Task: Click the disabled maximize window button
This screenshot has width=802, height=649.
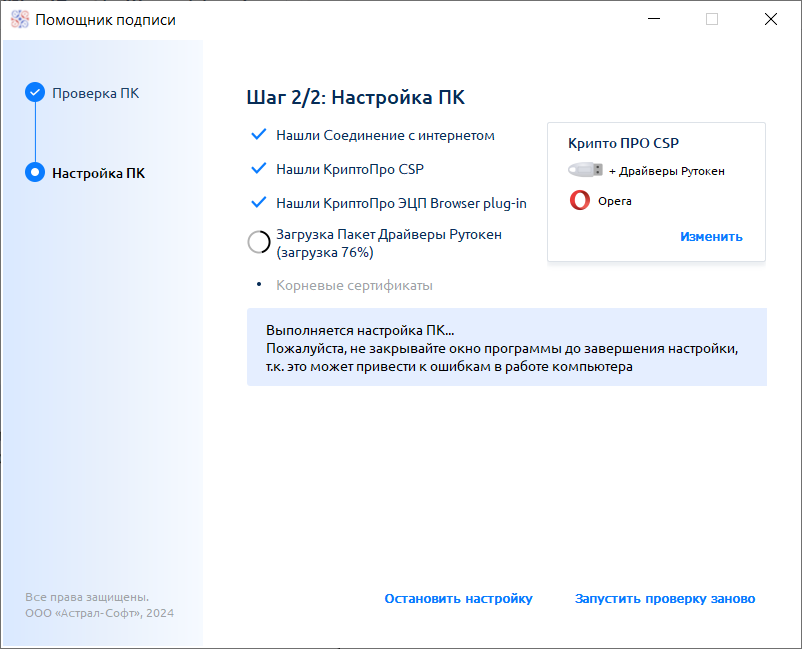Action: [712, 19]
